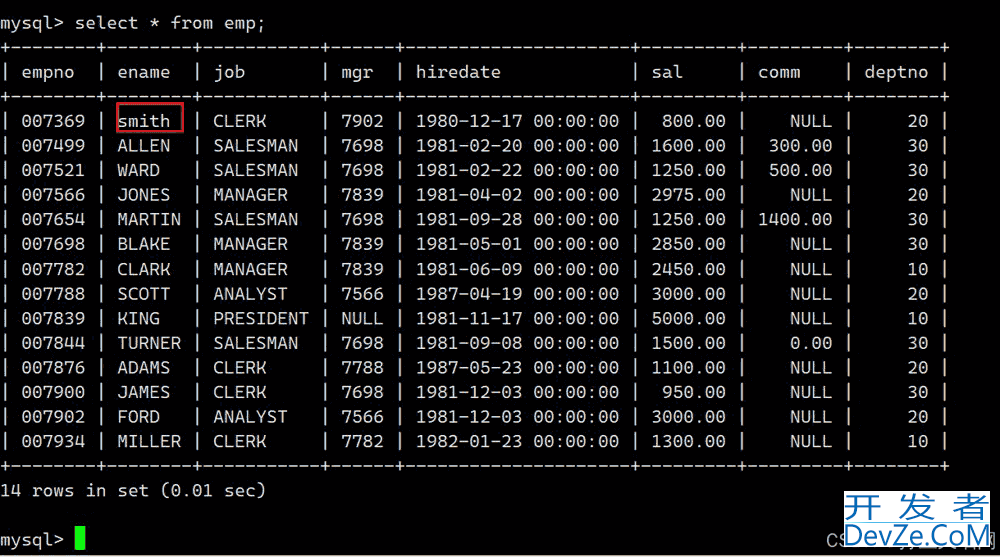The height and width of the screenshot is (557, 1000).
Task: Click the 'hiredate' column header
Action: tap(458, 72)
